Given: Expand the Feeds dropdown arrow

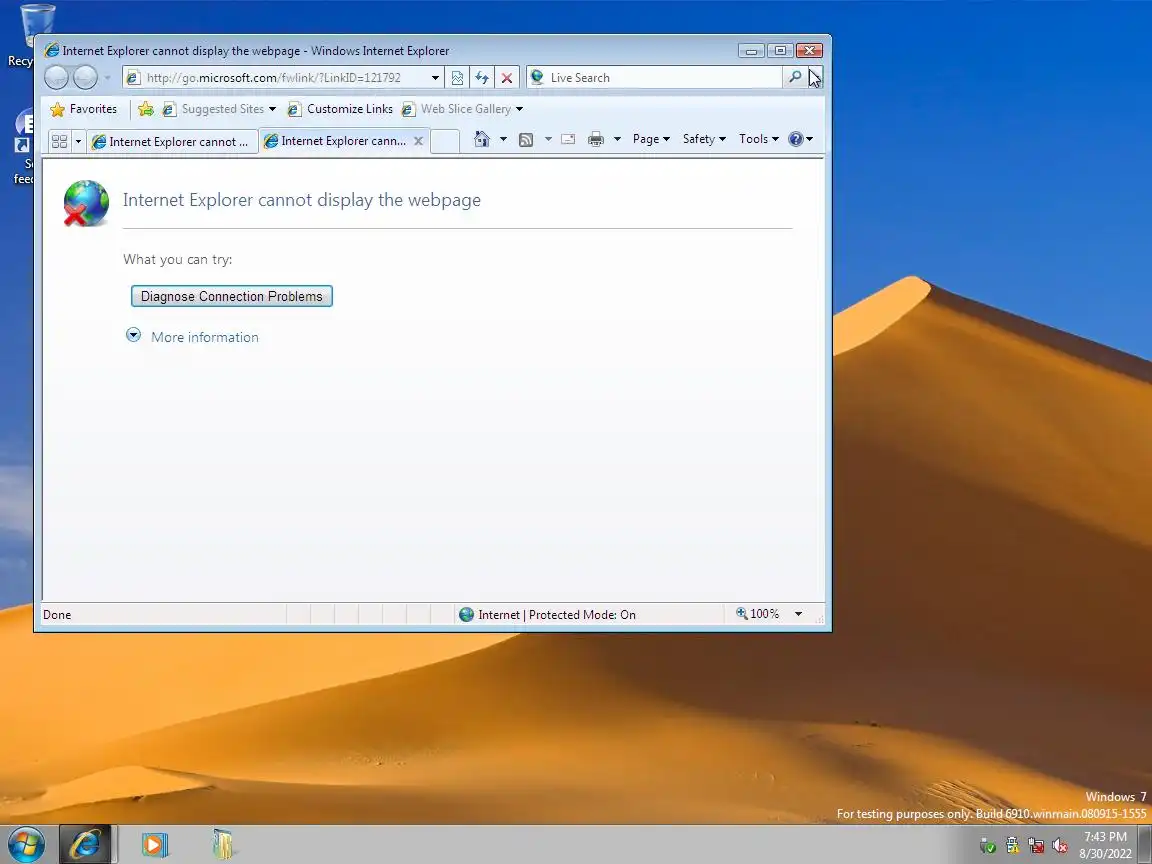Looking at the screenshot, I should (x=548, y=139).
